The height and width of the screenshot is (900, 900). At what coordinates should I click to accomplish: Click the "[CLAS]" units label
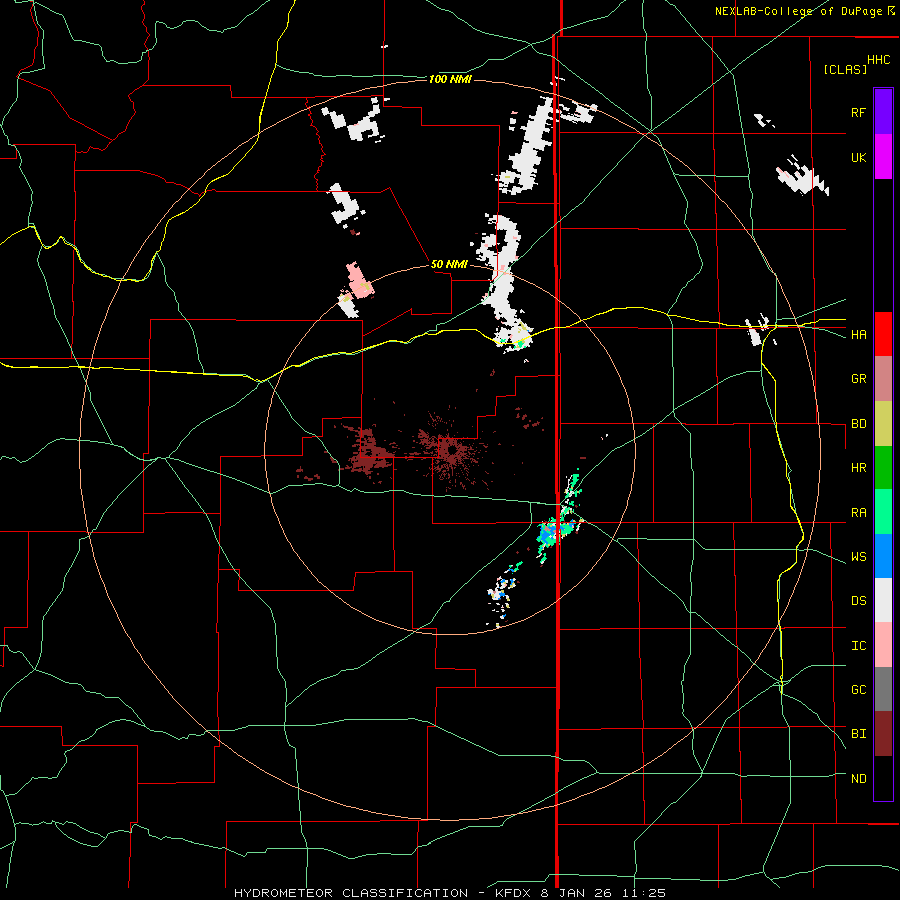[x=845, y=69]
